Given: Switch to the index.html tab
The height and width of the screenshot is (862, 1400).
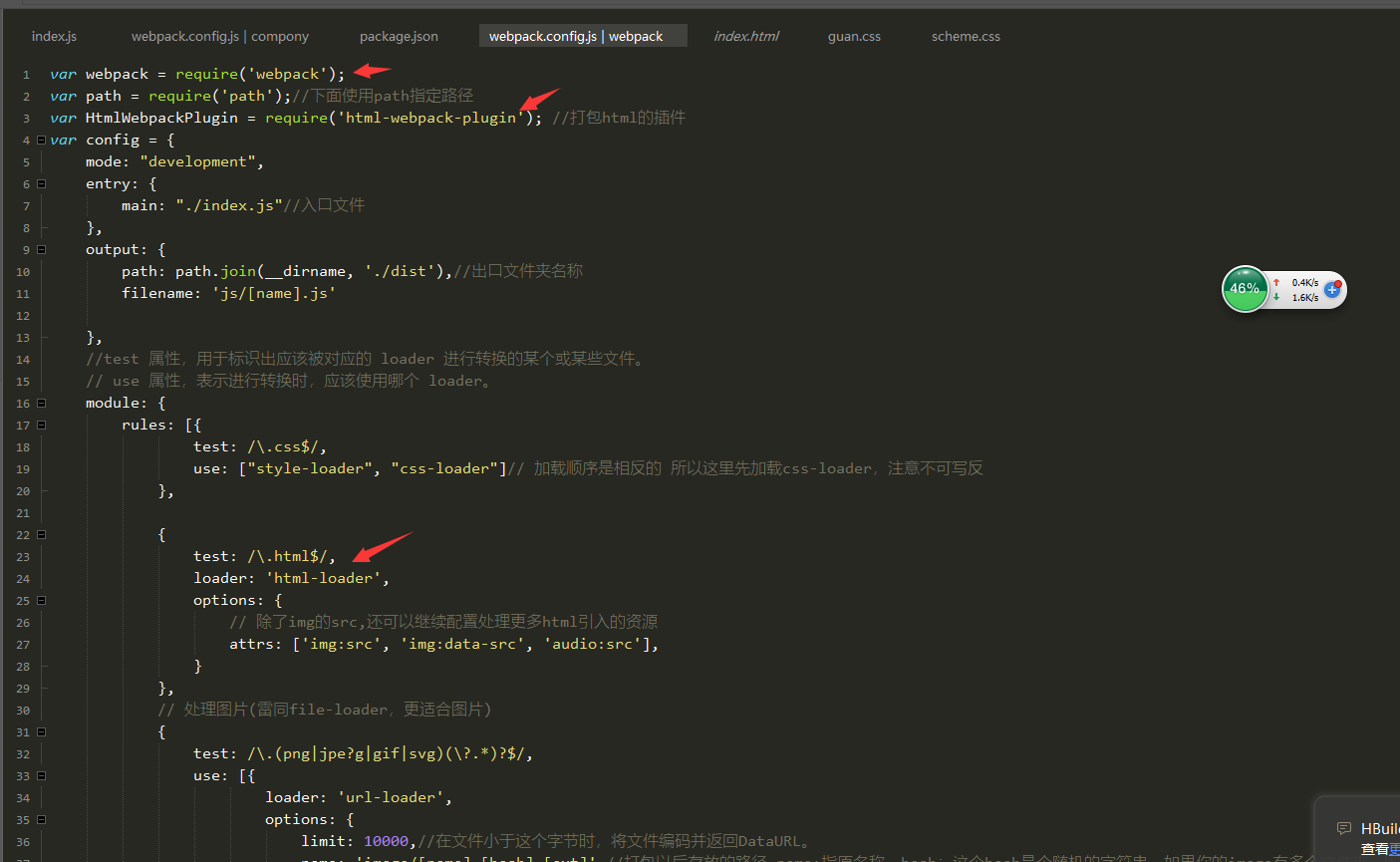Looking at the screenshot, I should [746, 37].
